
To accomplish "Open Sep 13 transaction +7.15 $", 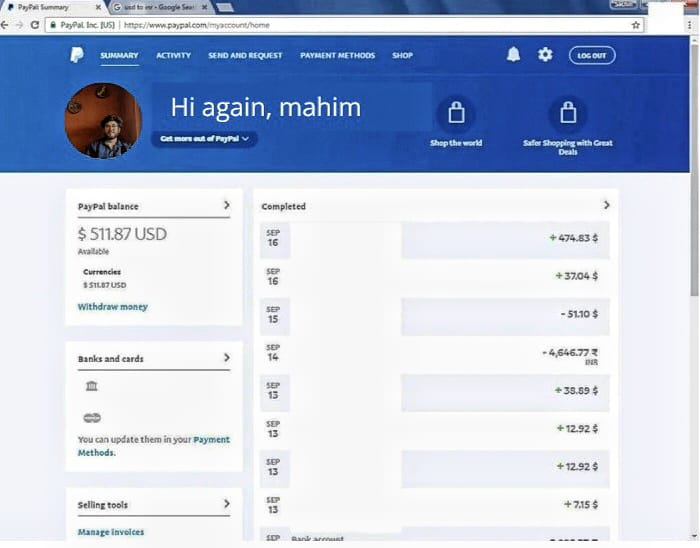I will click(435, 506).
